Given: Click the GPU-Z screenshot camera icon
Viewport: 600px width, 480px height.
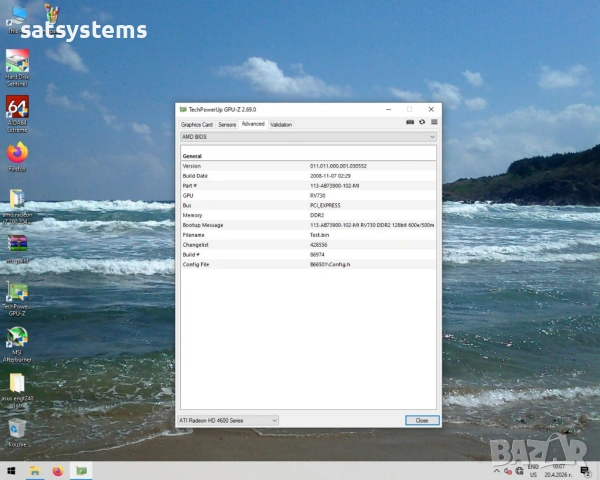Looking at the screenshot, I should click(410, 122).
